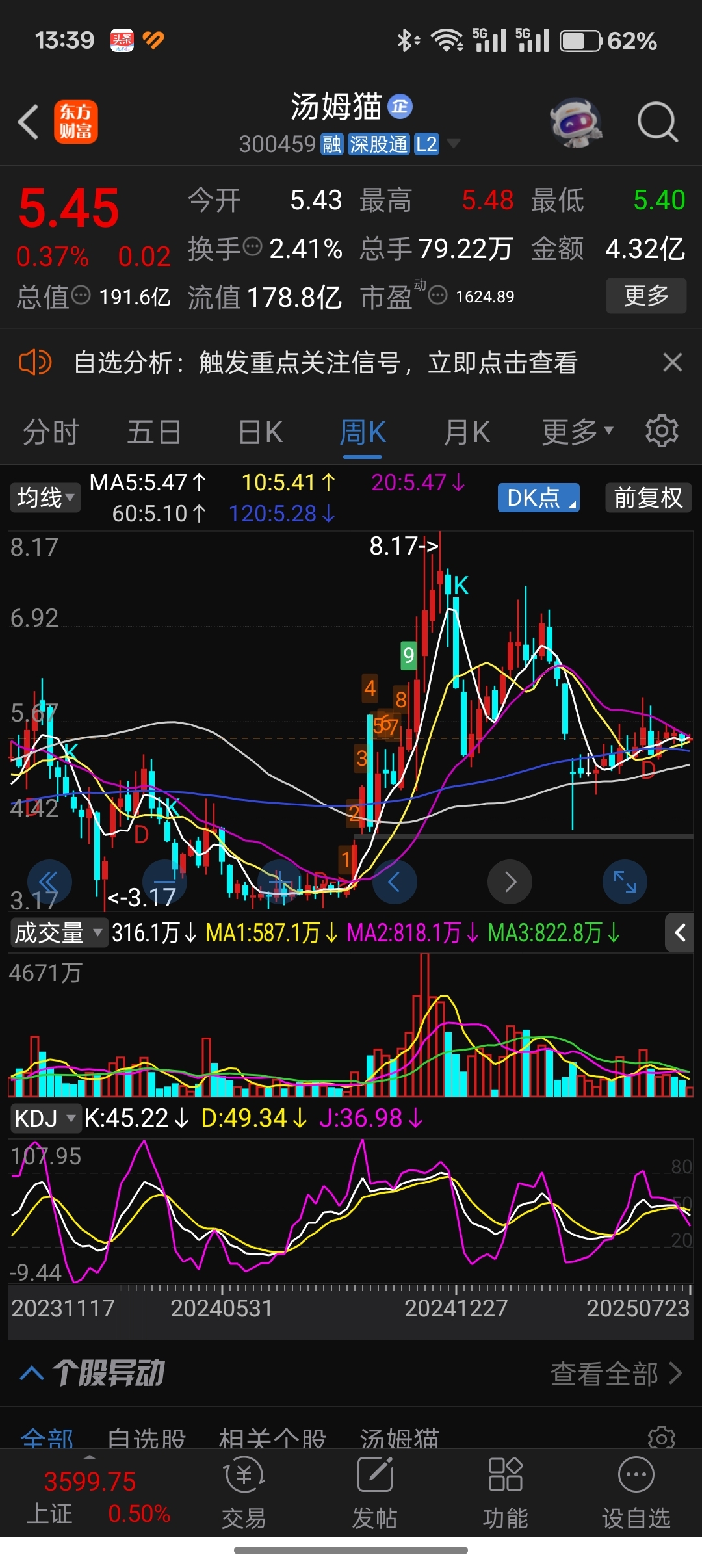The width and height of the screenshot is (702, 1568).
Task: Collapse side panel with the left chevron
Action: 680,933
